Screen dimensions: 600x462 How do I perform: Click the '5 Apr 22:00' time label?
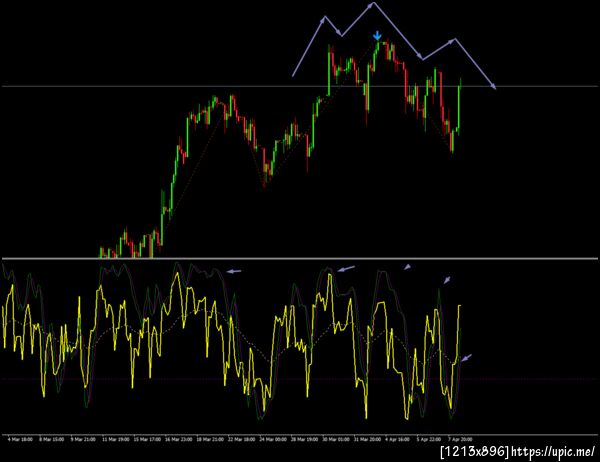tap(429, 439)
